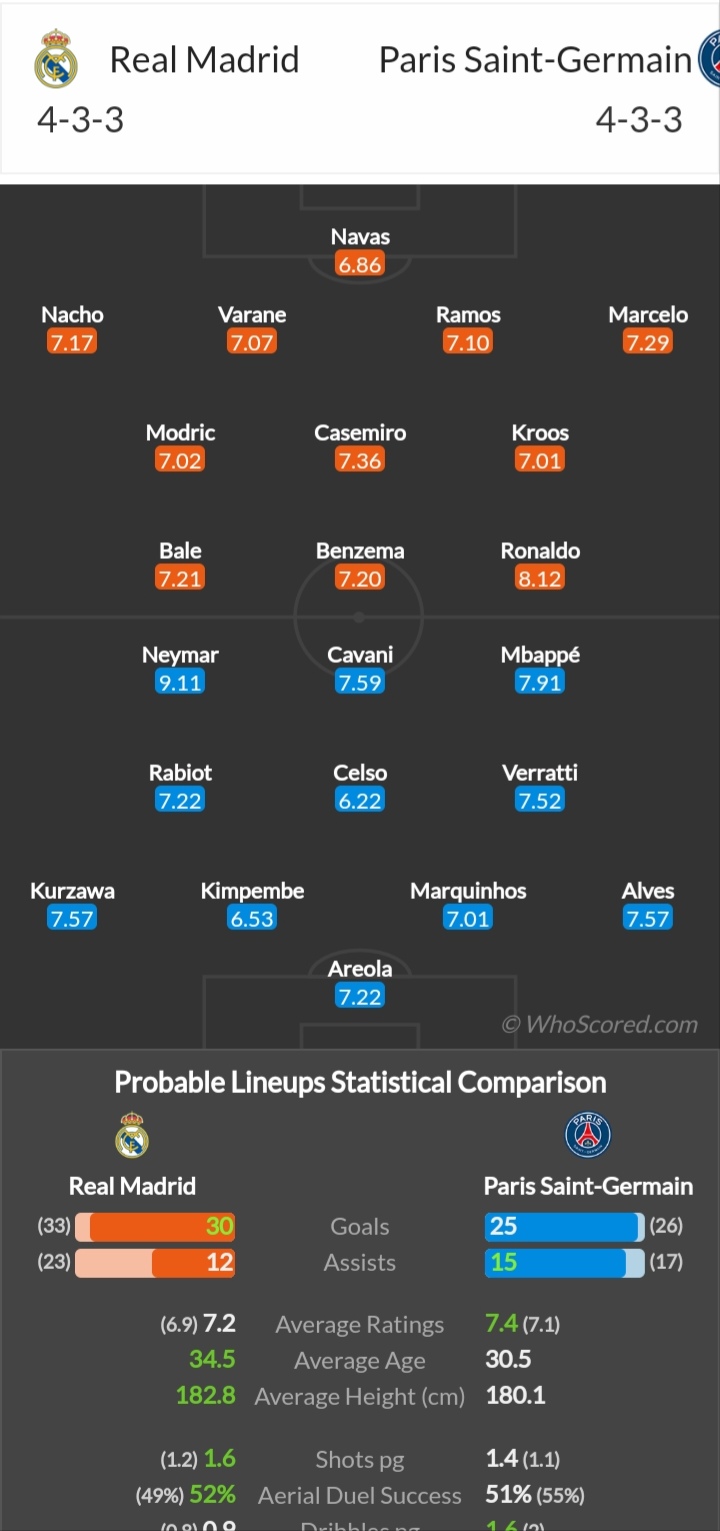Image resolution: width=720 pixels, height=1531 pixels.
Task: Tap Navas goalkeeper rating 6.86
Action: (360, 264)
